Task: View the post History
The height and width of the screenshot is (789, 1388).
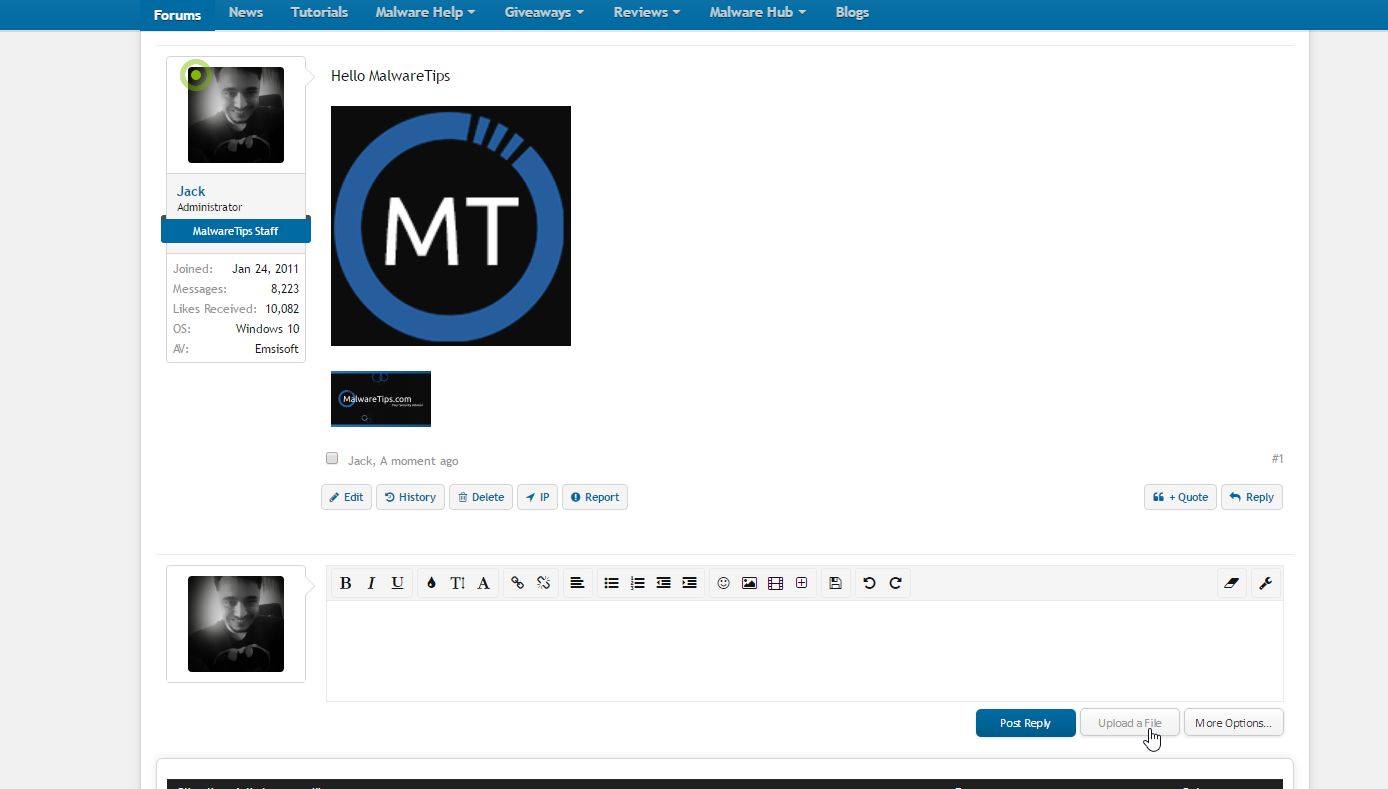Action: 410,497
